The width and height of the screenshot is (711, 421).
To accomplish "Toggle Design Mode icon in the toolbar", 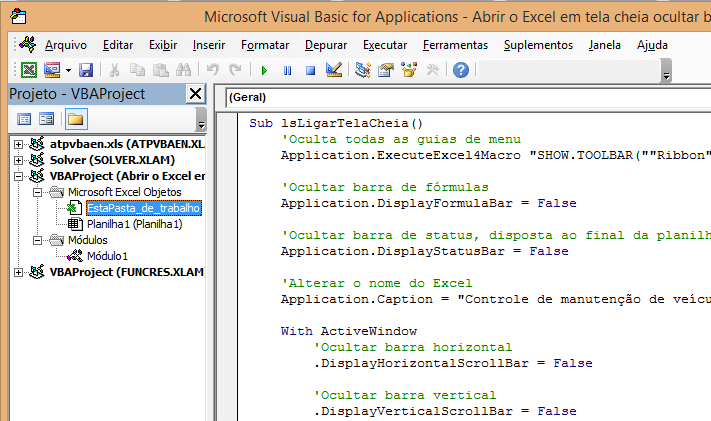I will click(334, 69).
